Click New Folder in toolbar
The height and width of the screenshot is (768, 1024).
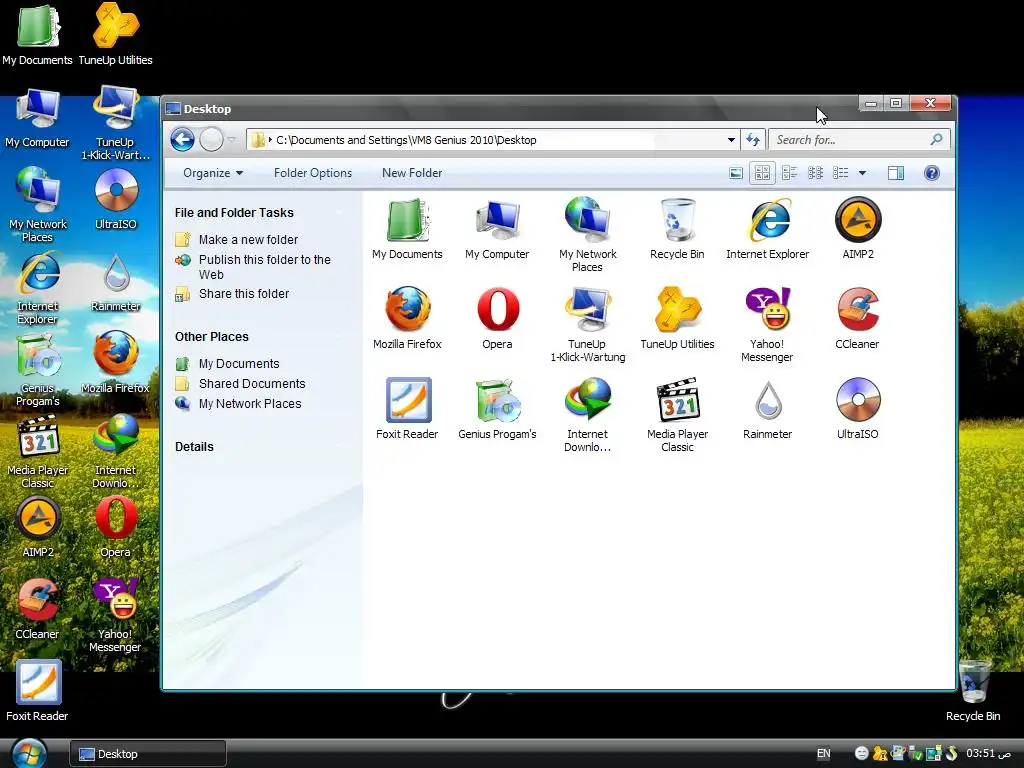point(412,173)
